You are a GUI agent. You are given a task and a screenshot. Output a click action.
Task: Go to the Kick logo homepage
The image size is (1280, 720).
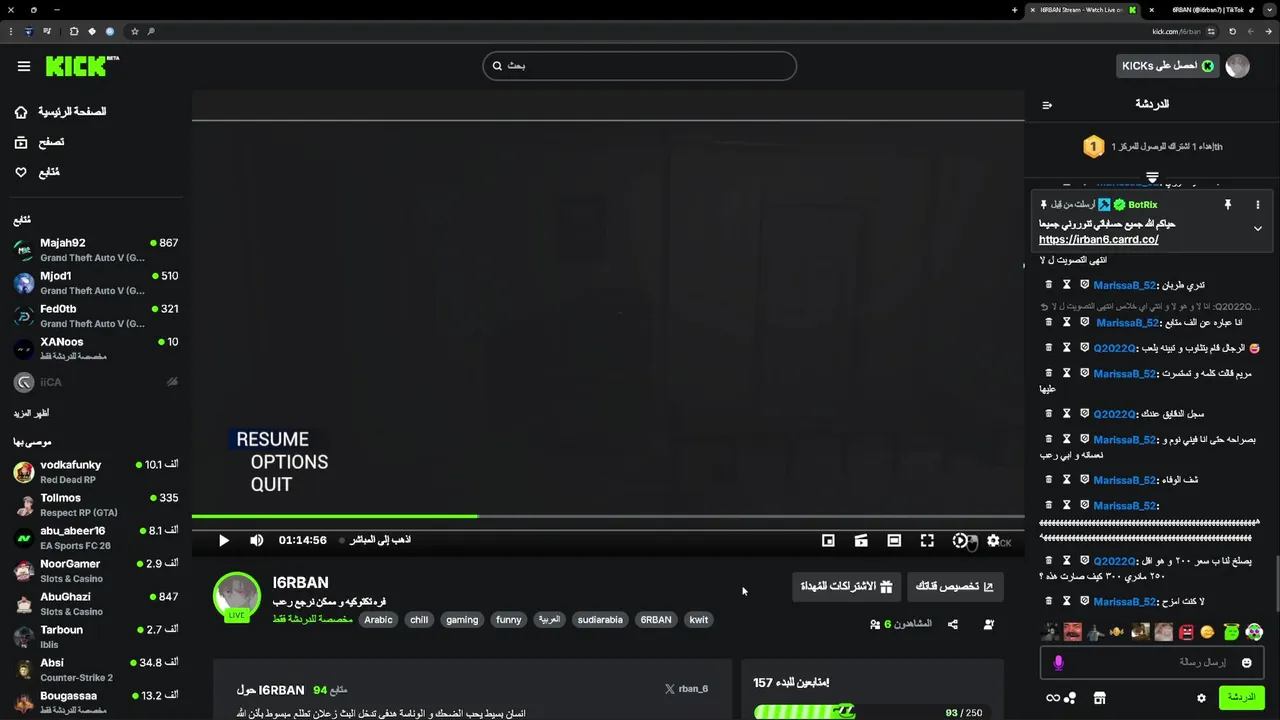tap(82, 66)
